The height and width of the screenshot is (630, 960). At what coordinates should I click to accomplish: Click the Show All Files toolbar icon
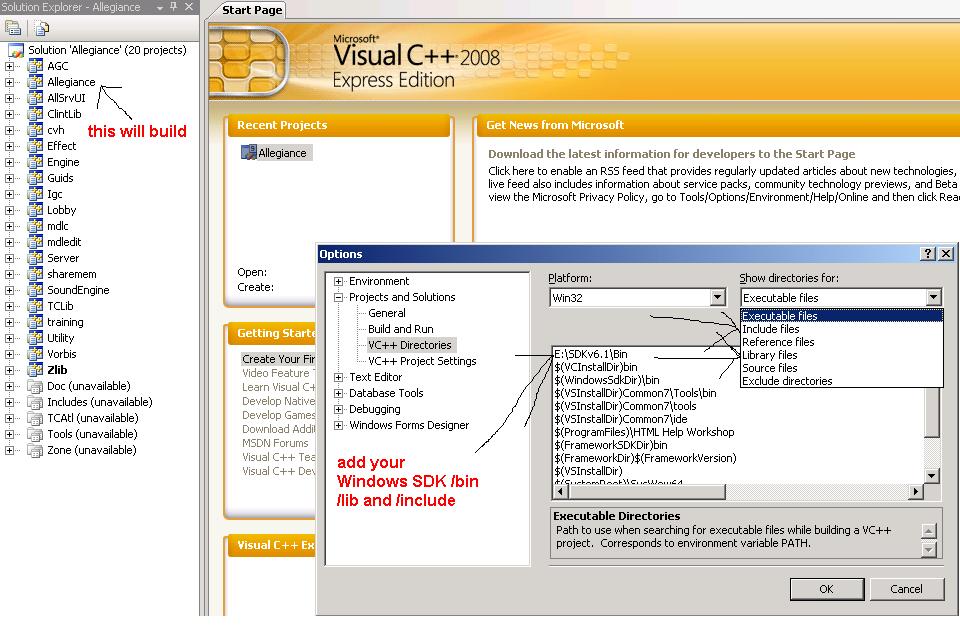[42, 28]
